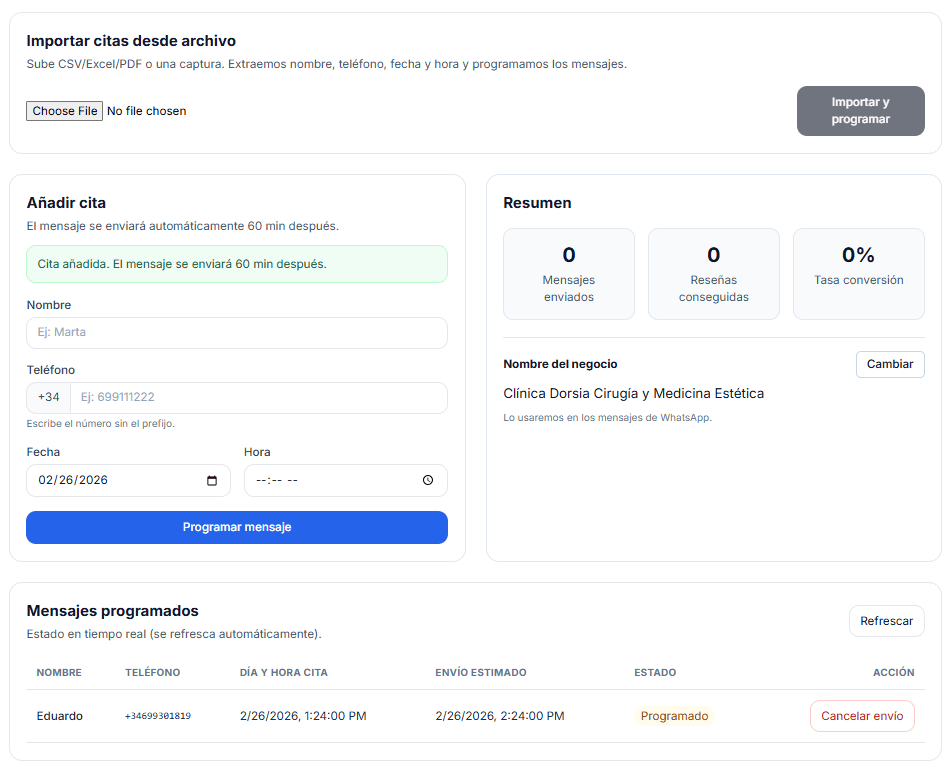This screenshot has height=769, width=951.
Task: Click the phone number +34699301819
Action: click(158, 716)
